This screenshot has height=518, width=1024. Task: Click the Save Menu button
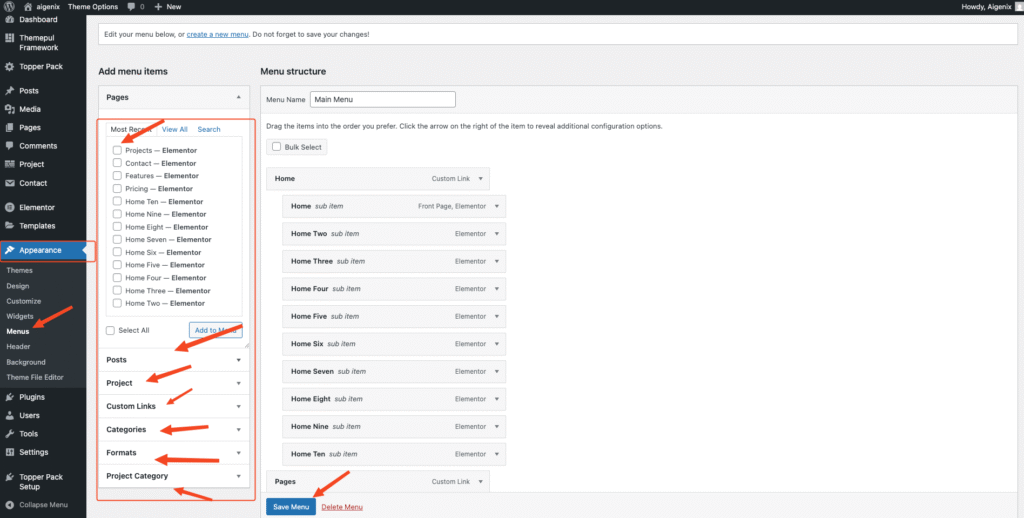pos(290,507)
